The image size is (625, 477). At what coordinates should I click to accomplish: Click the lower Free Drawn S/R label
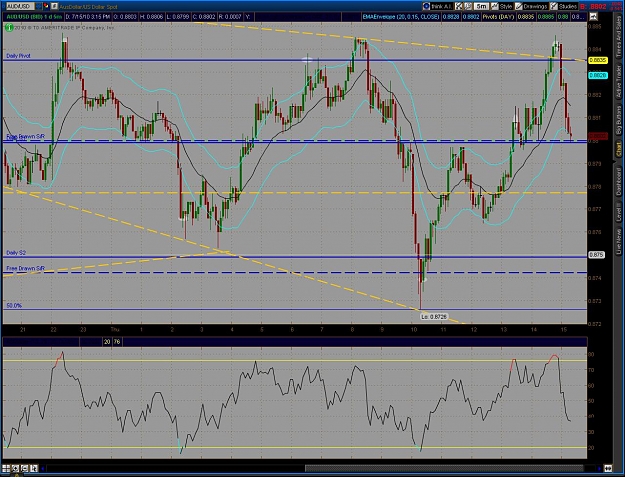[26, 269]
